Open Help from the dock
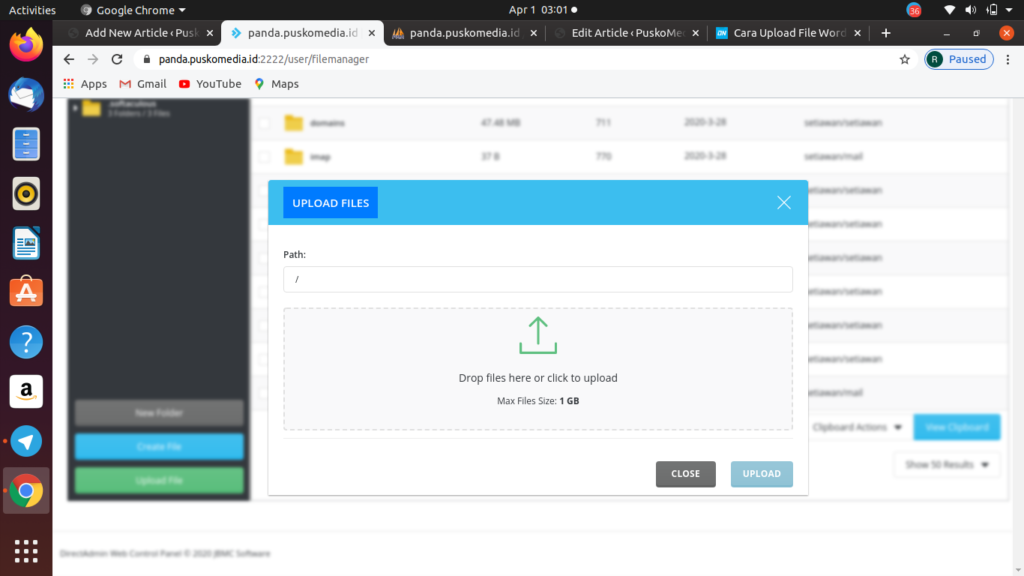 pos(26,342)
